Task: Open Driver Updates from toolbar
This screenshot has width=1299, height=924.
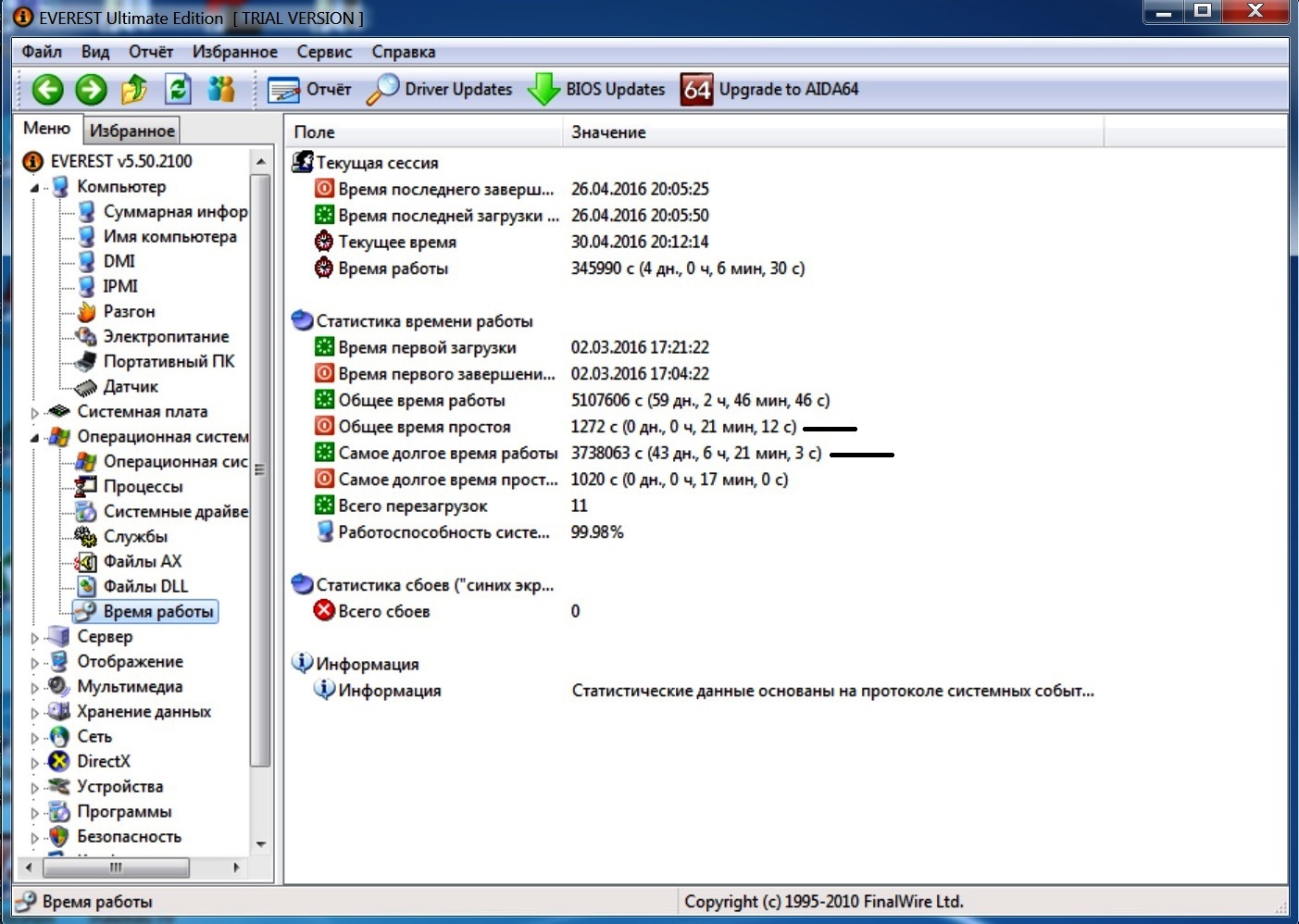Action: click(440, 90)
